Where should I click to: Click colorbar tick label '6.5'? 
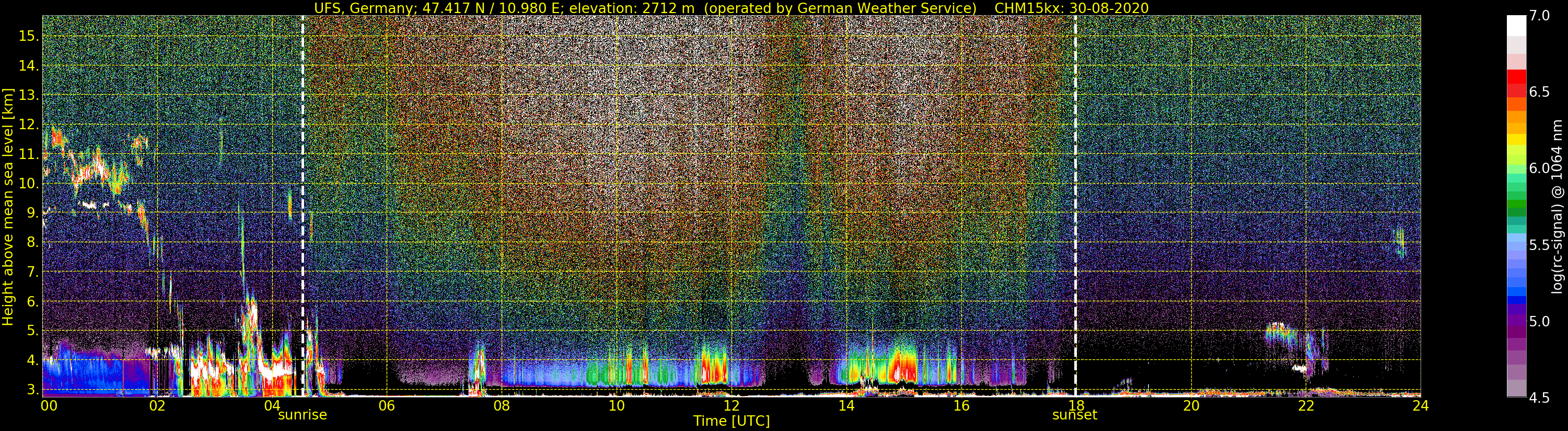pyautogui.click(x=1539, y=92)
